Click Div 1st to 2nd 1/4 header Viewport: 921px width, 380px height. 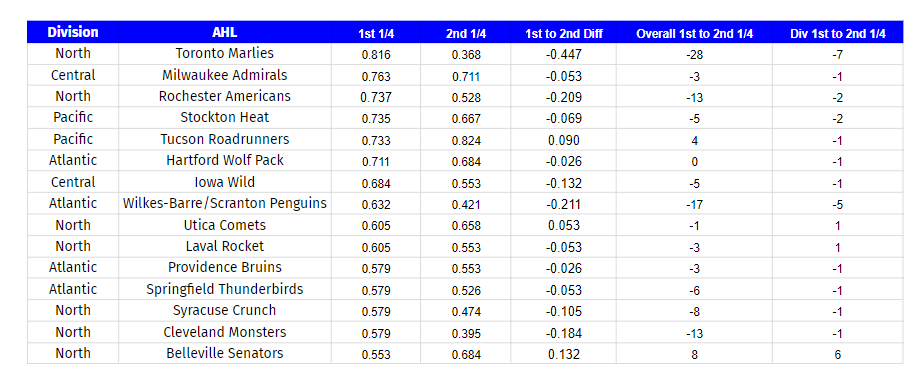coord(838,33)
